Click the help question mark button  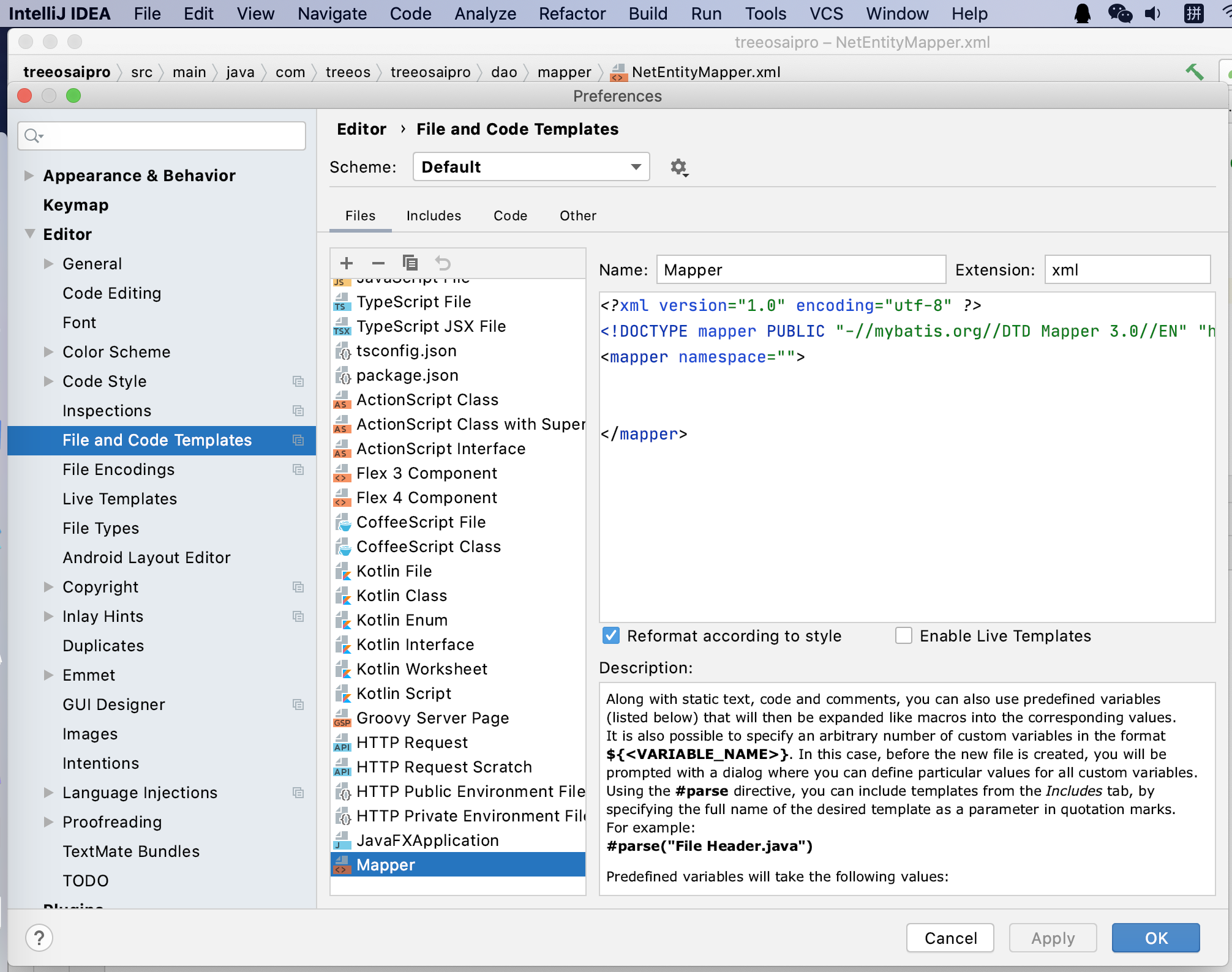coord(39,937)
